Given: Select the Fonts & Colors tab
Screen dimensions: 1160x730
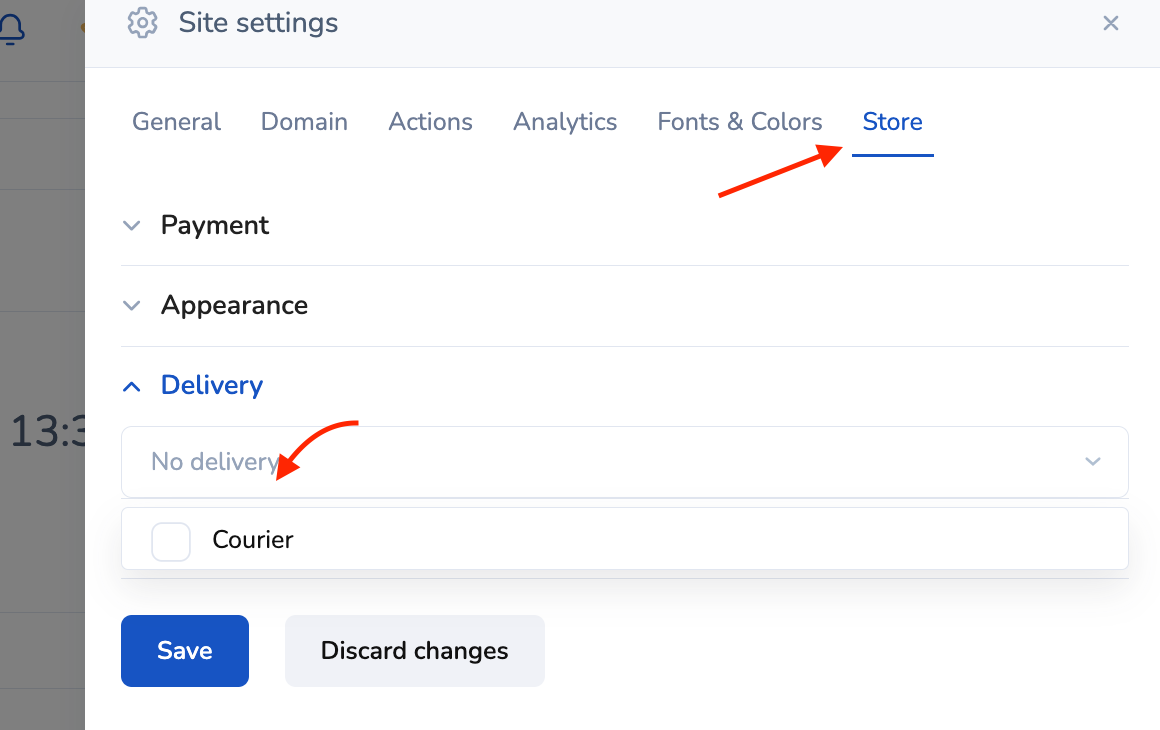Looking at the screenshot, I should point(739,122).
